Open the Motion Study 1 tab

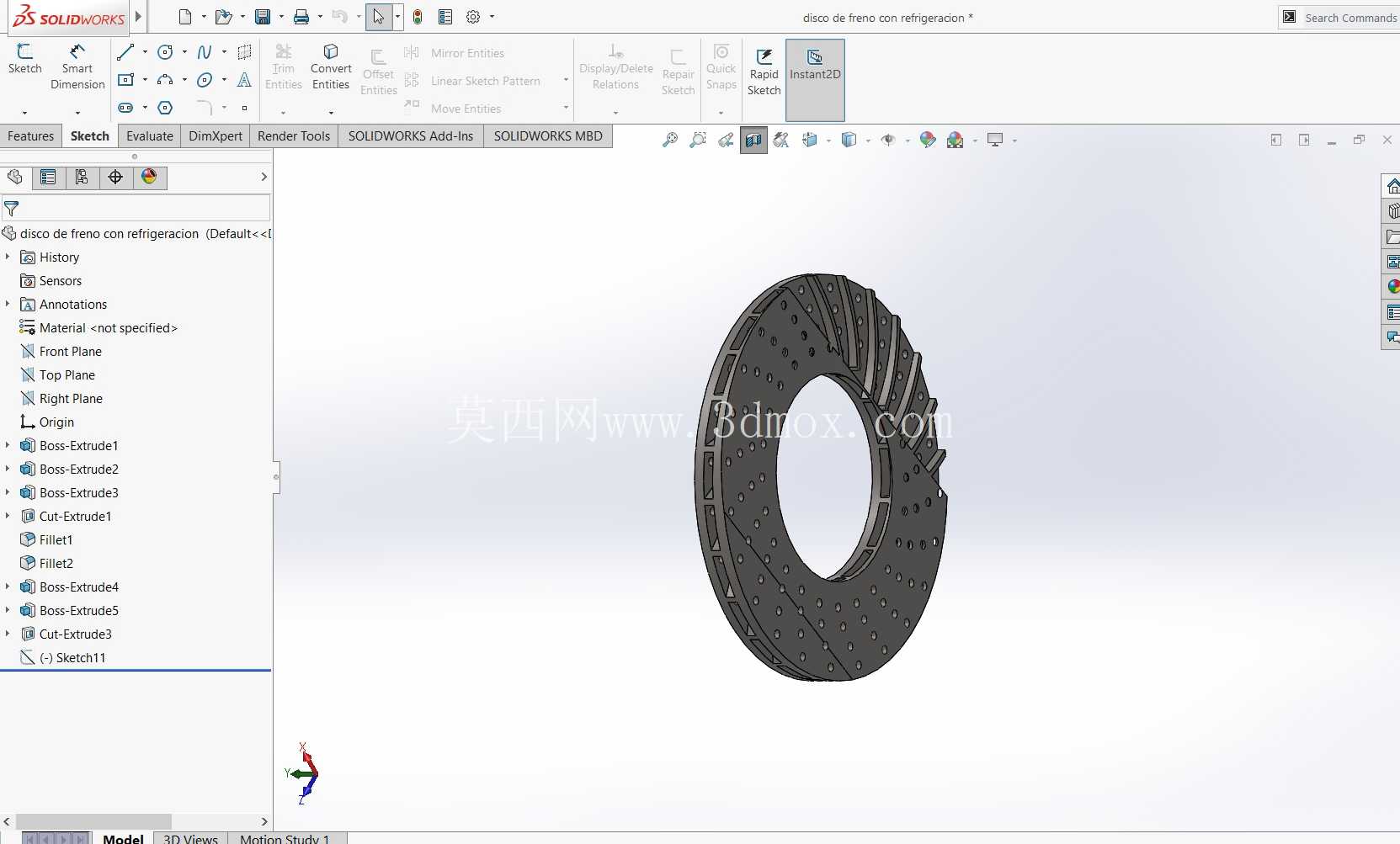click(285, 838)
